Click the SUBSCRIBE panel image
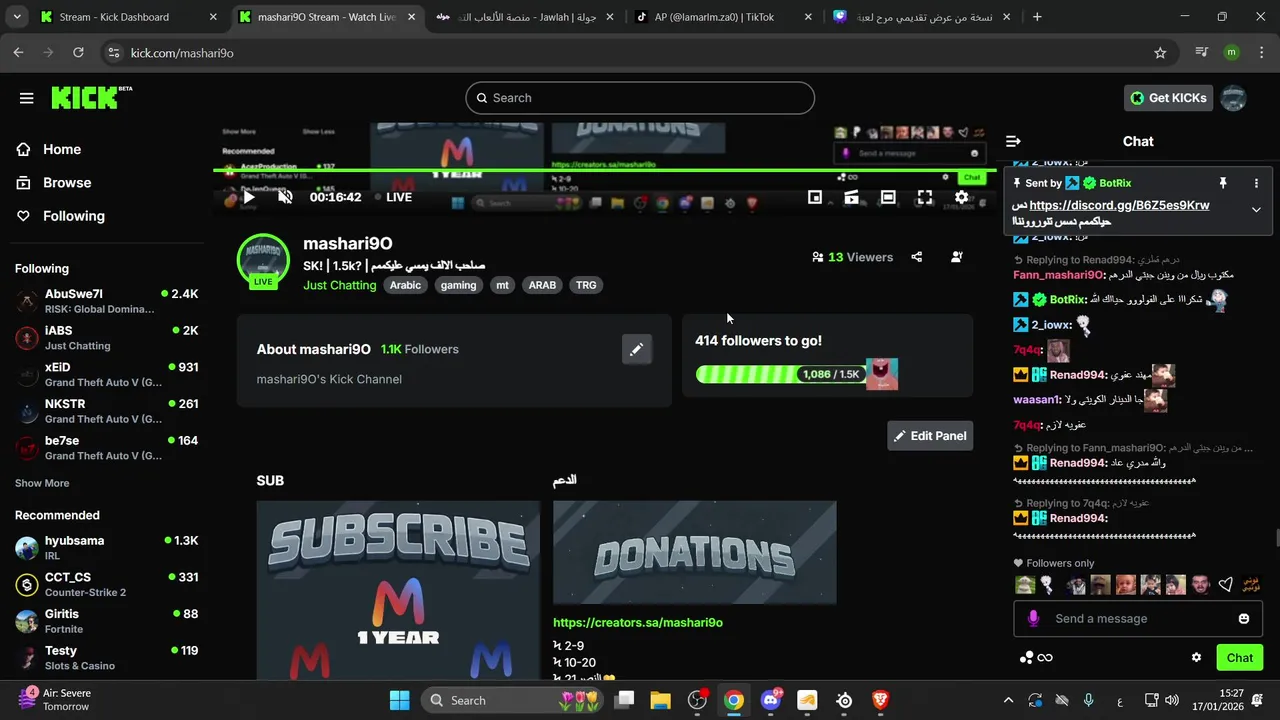 coord(398,590)
